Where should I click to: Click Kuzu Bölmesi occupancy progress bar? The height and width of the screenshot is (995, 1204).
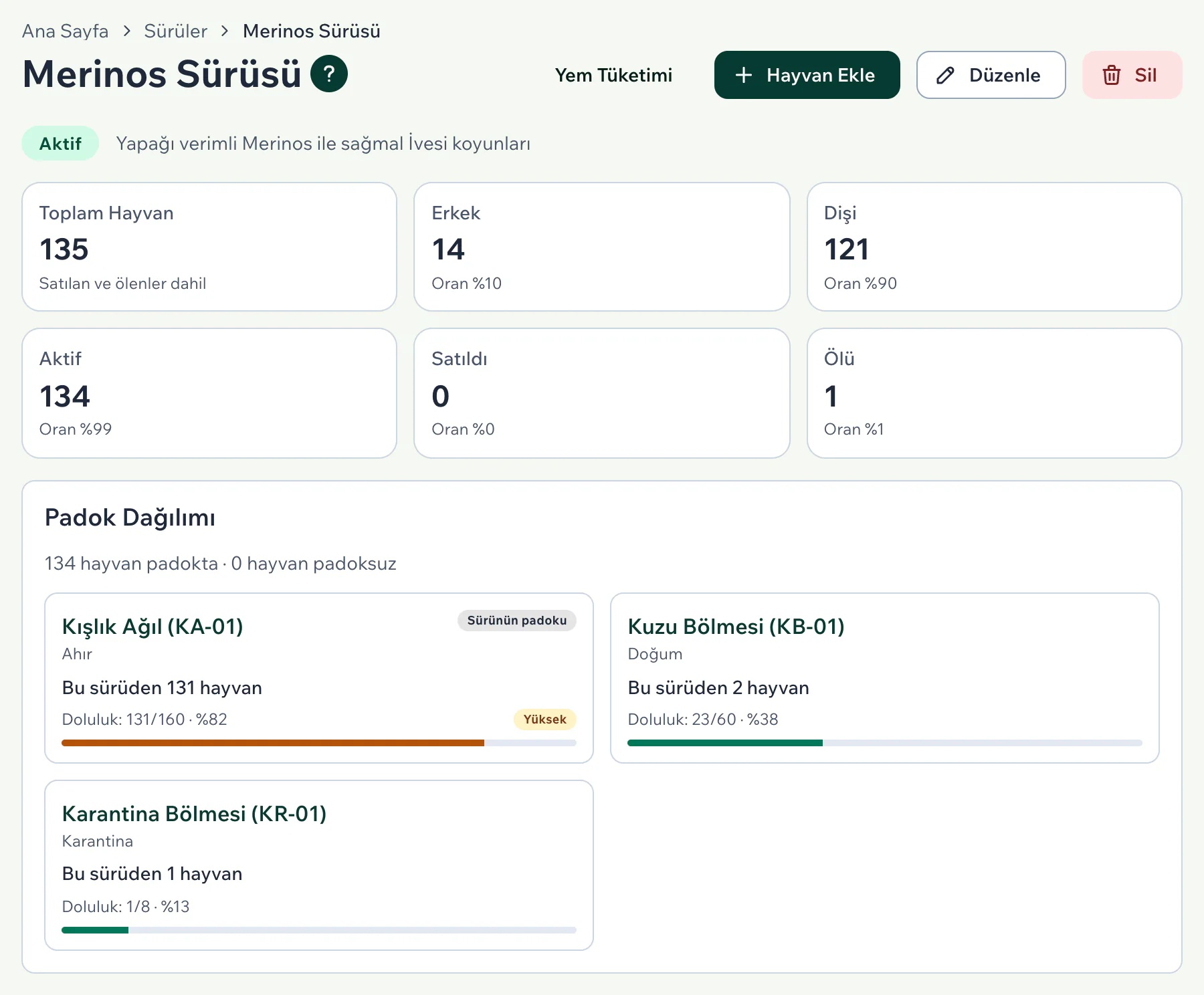point(885,743)
